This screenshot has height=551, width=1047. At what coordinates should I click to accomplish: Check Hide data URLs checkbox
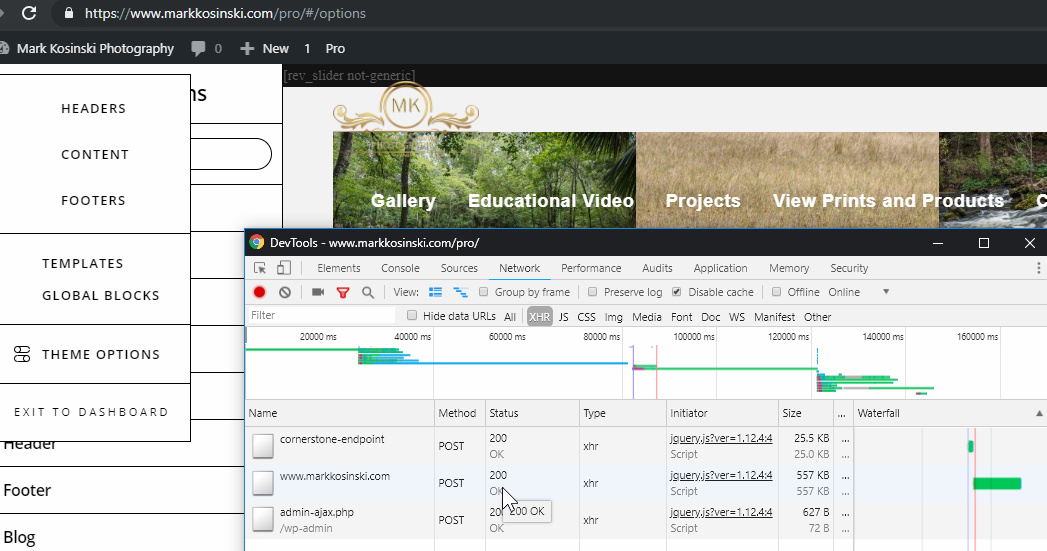(412, 315)
